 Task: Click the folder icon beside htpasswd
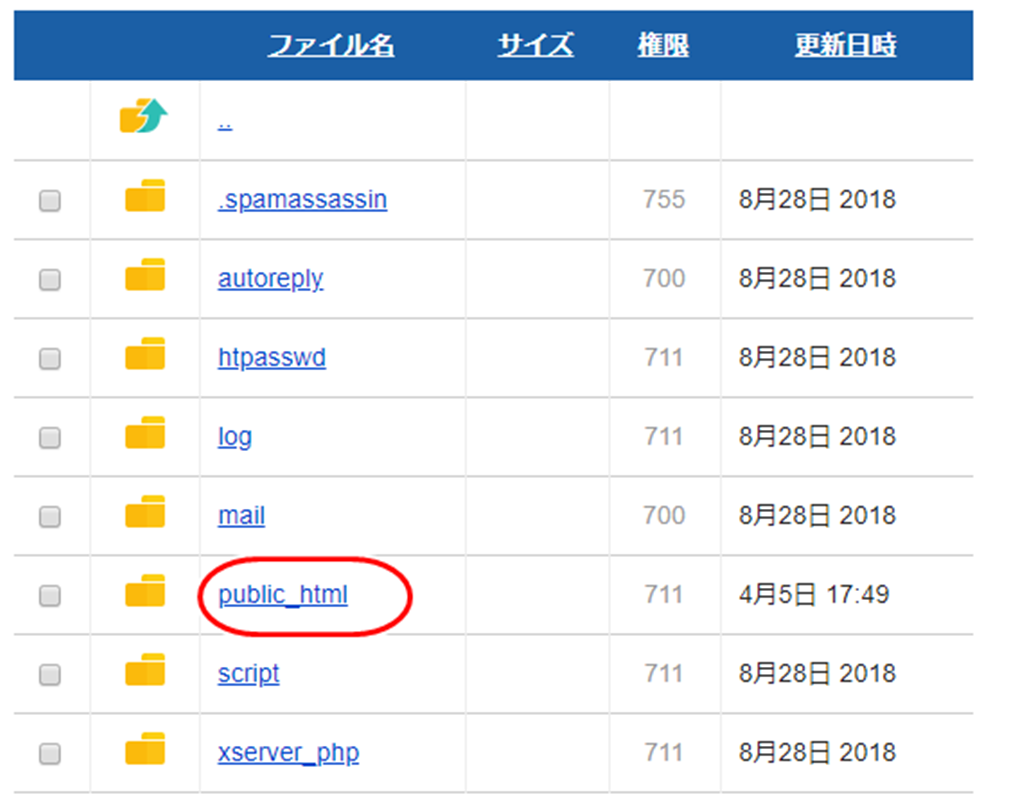click(x=143, y=357)
